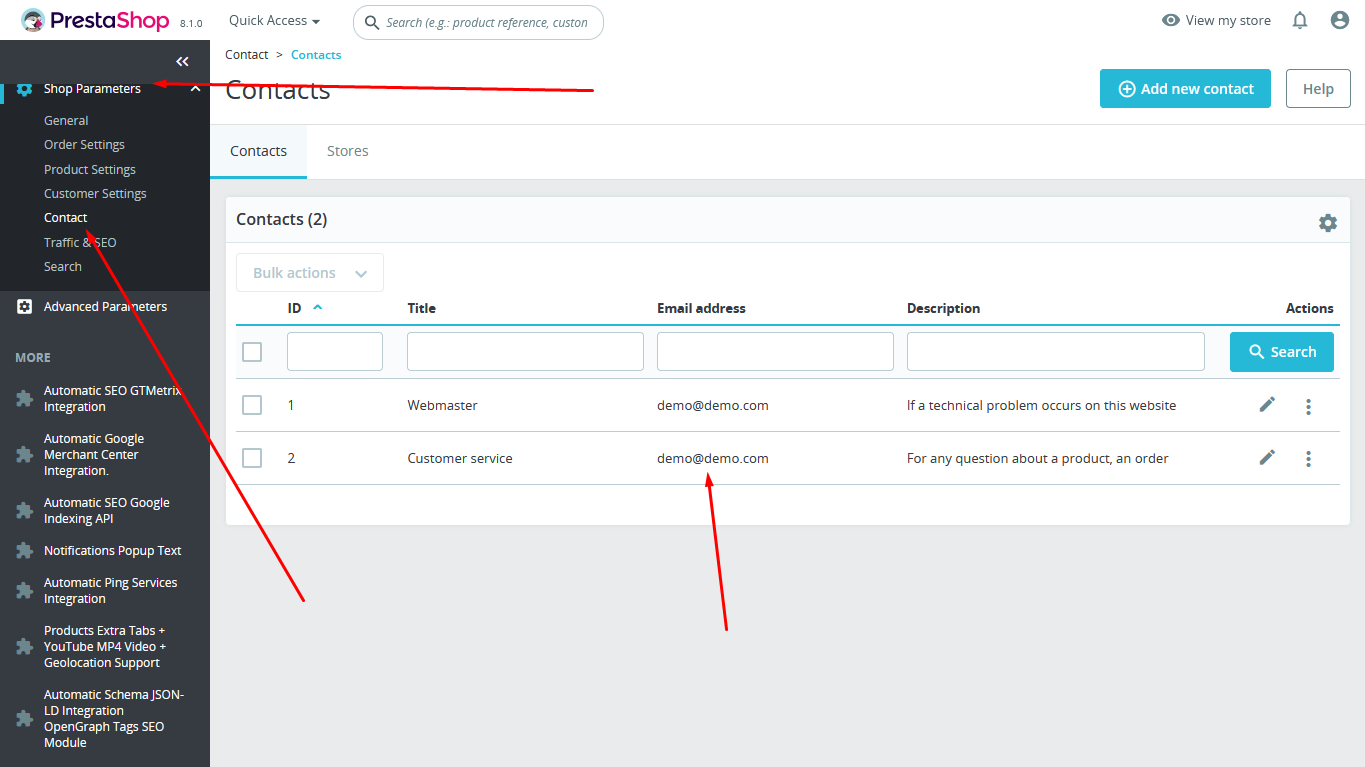Open Customer Settings in the sidebar
This screenshot has height=767, width=1365.
tap(95, 194)
